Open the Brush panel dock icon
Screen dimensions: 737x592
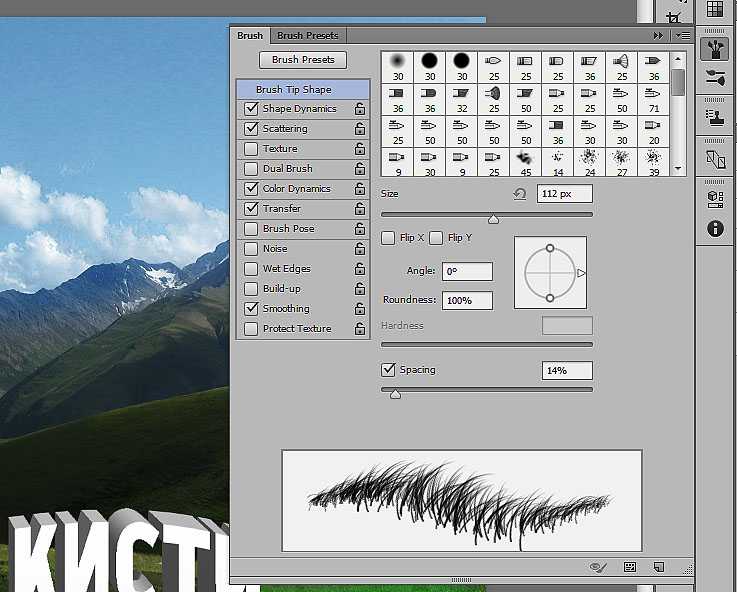(715, 48)
